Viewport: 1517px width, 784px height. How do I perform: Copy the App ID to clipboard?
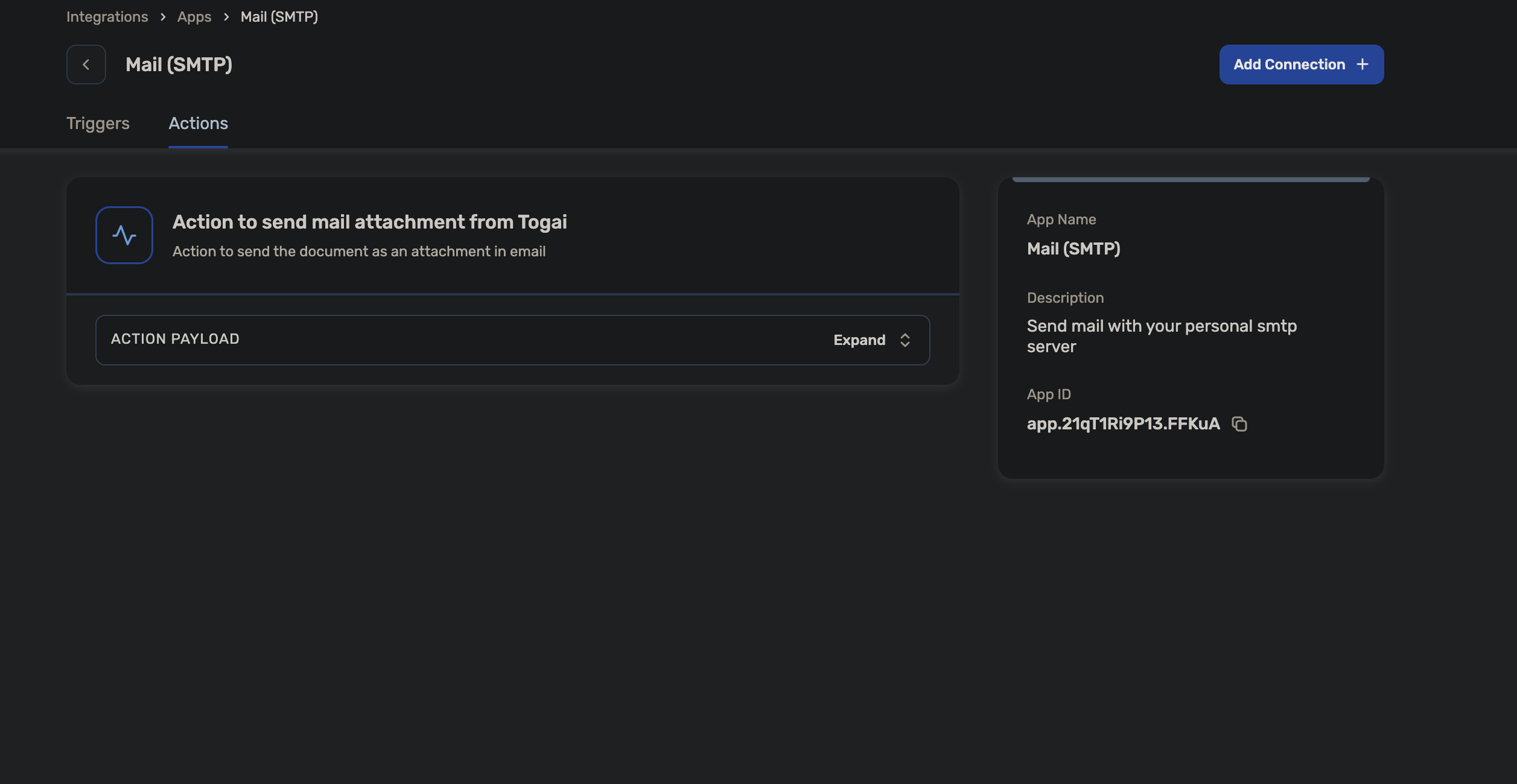(1239, 424)
